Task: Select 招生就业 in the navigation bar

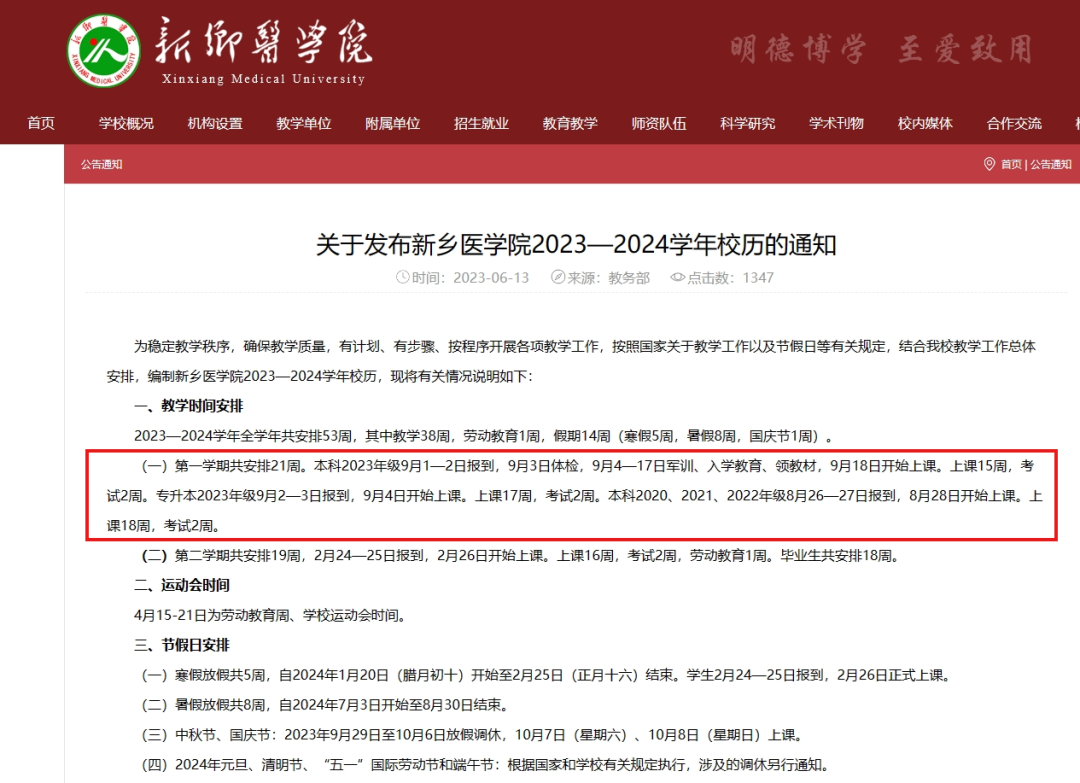Action: 481,124
